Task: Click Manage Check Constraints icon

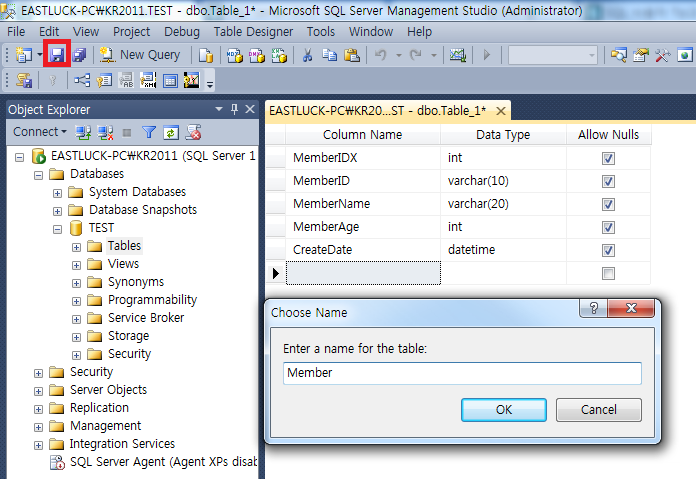Action: pos(170,80)
